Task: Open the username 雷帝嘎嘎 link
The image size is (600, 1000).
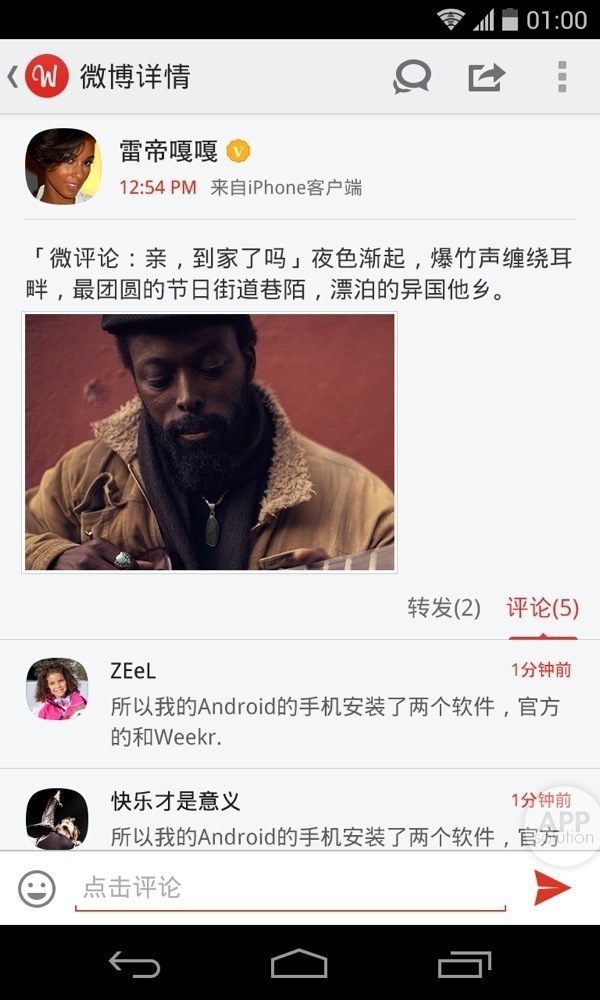Action: 168,151
